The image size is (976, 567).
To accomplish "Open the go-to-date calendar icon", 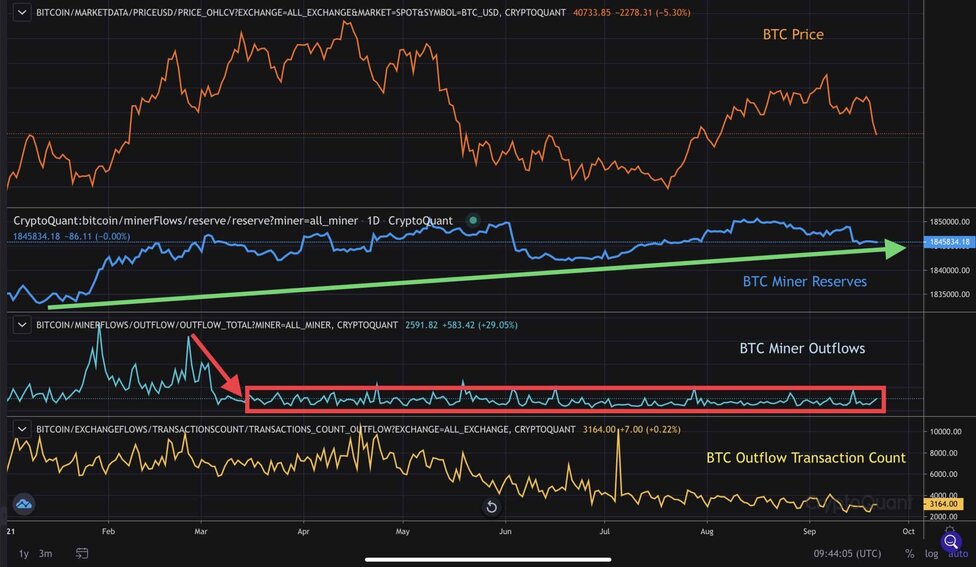I will pyautogui.click(x=82, y=553).
